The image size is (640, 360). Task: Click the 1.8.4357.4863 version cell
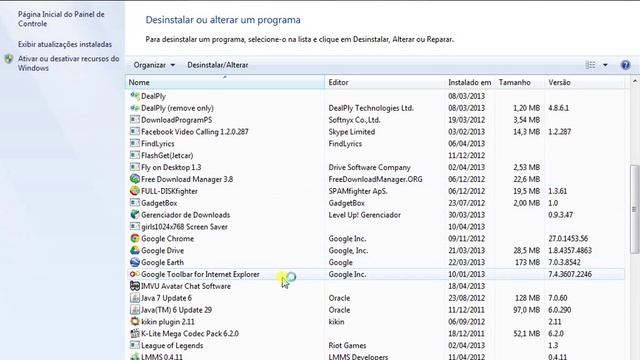[x=570, y=250]
